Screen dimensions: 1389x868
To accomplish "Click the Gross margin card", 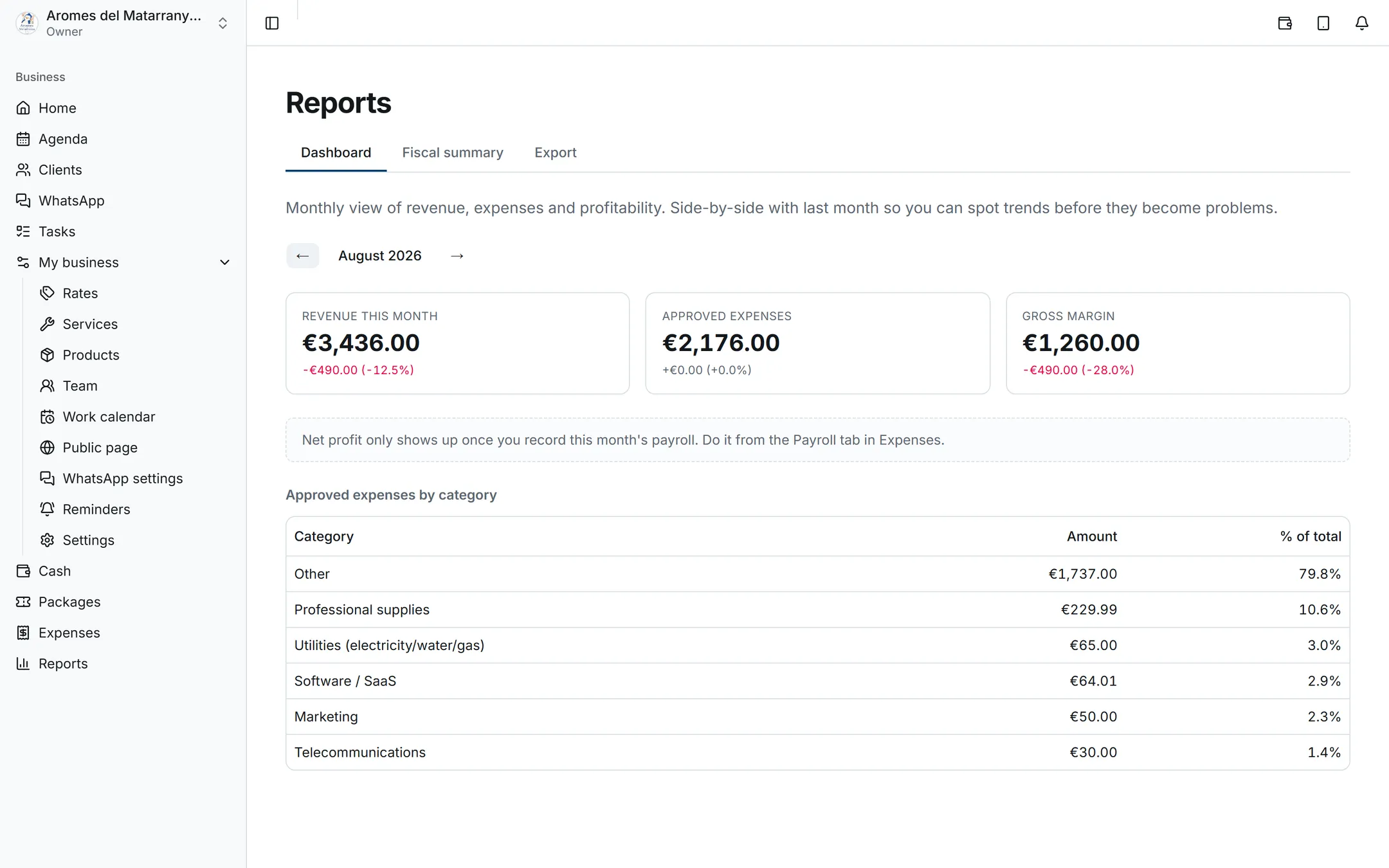I will pos(1177,343).
